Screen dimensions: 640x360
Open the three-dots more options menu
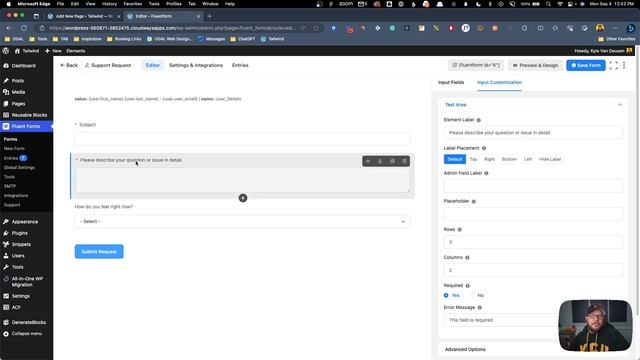(x=624, y=65)
